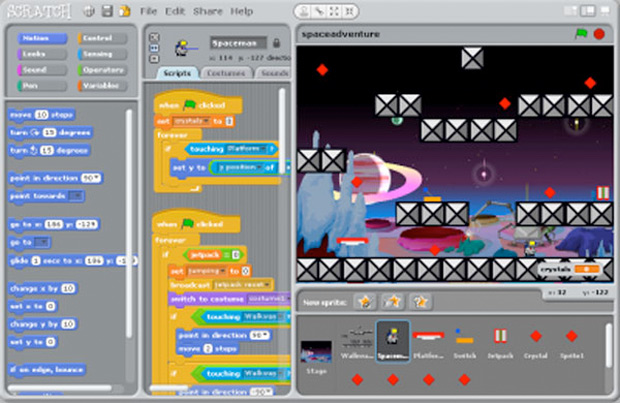
Task: Open the File menu
Action: pos(149,11)
